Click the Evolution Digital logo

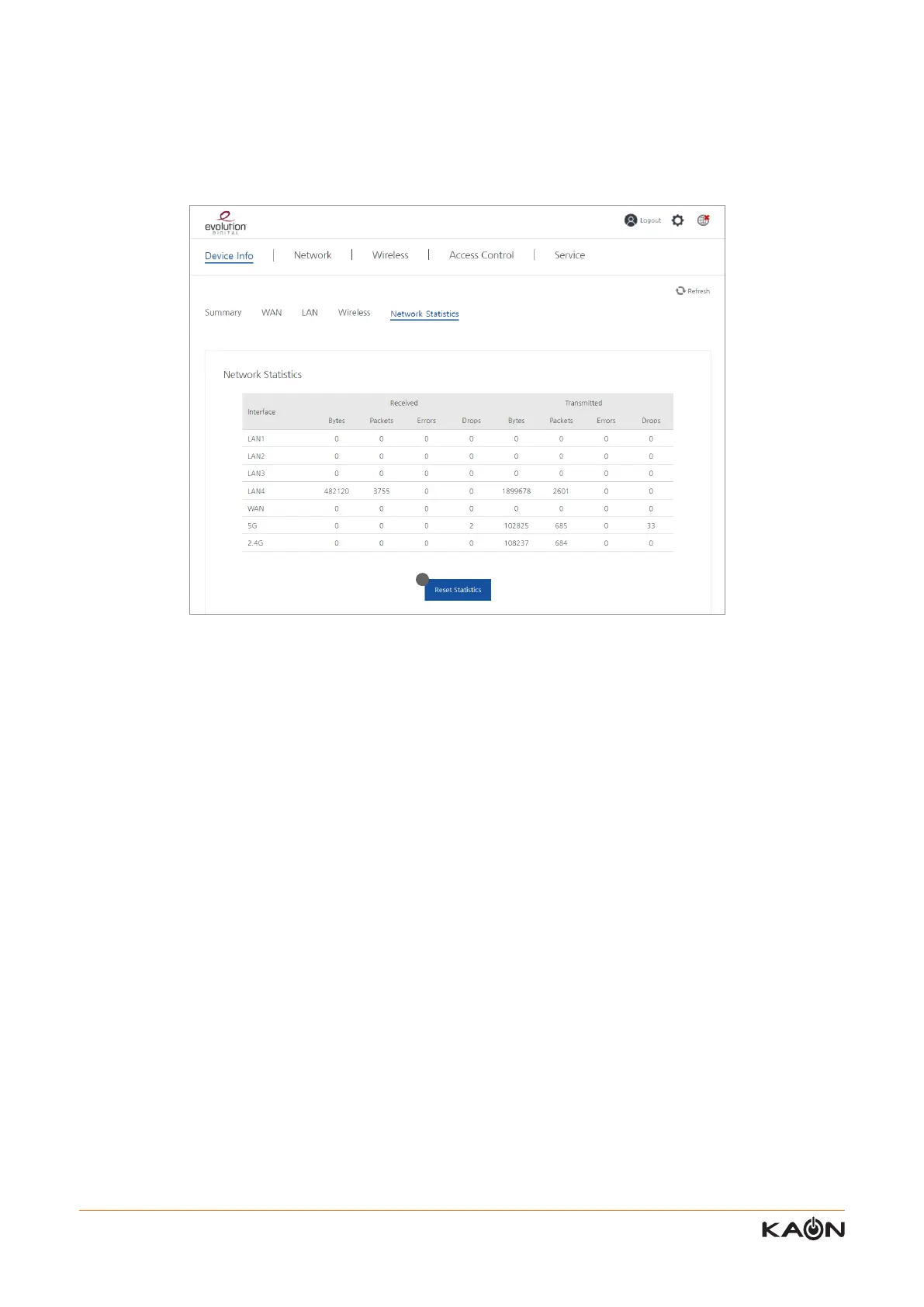pyautogui.click(x=226, y=222)
